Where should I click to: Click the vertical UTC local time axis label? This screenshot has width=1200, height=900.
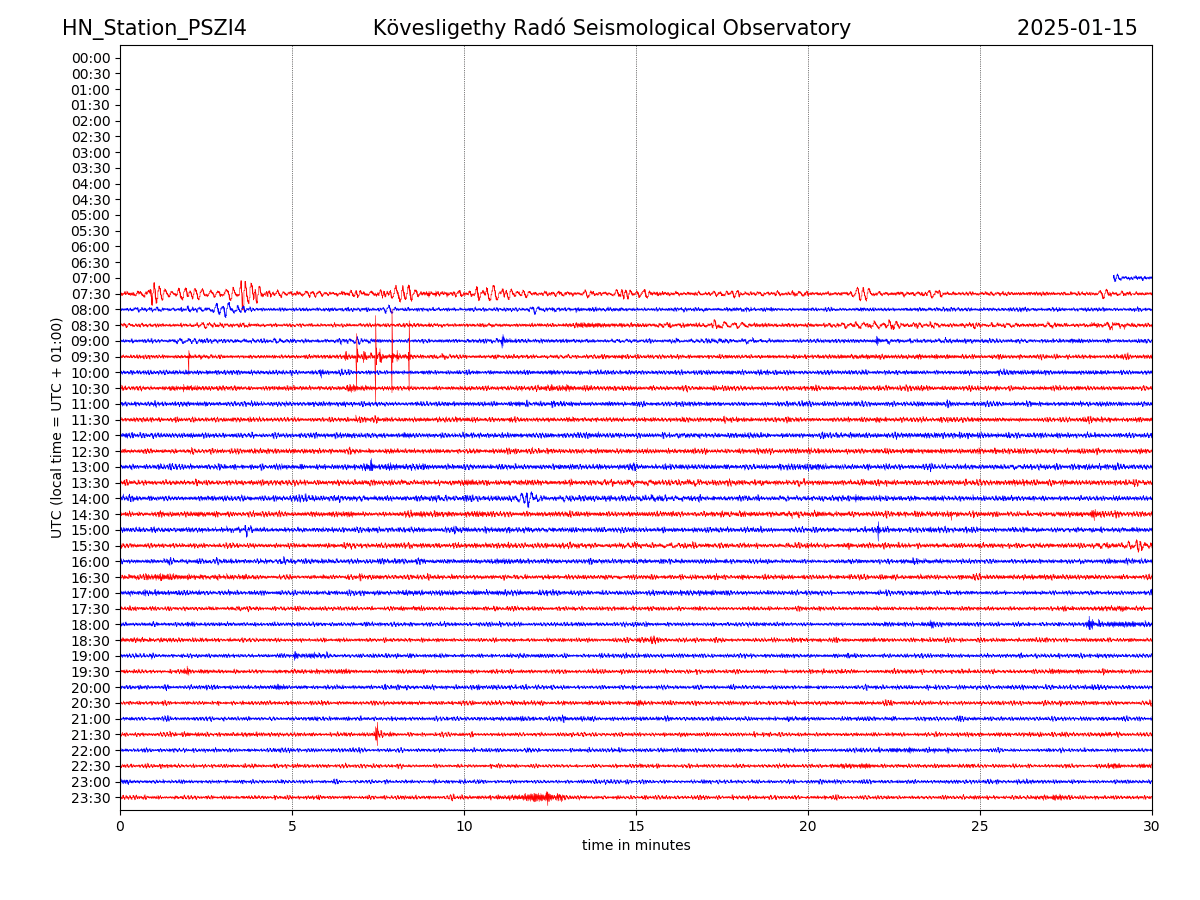57,427
